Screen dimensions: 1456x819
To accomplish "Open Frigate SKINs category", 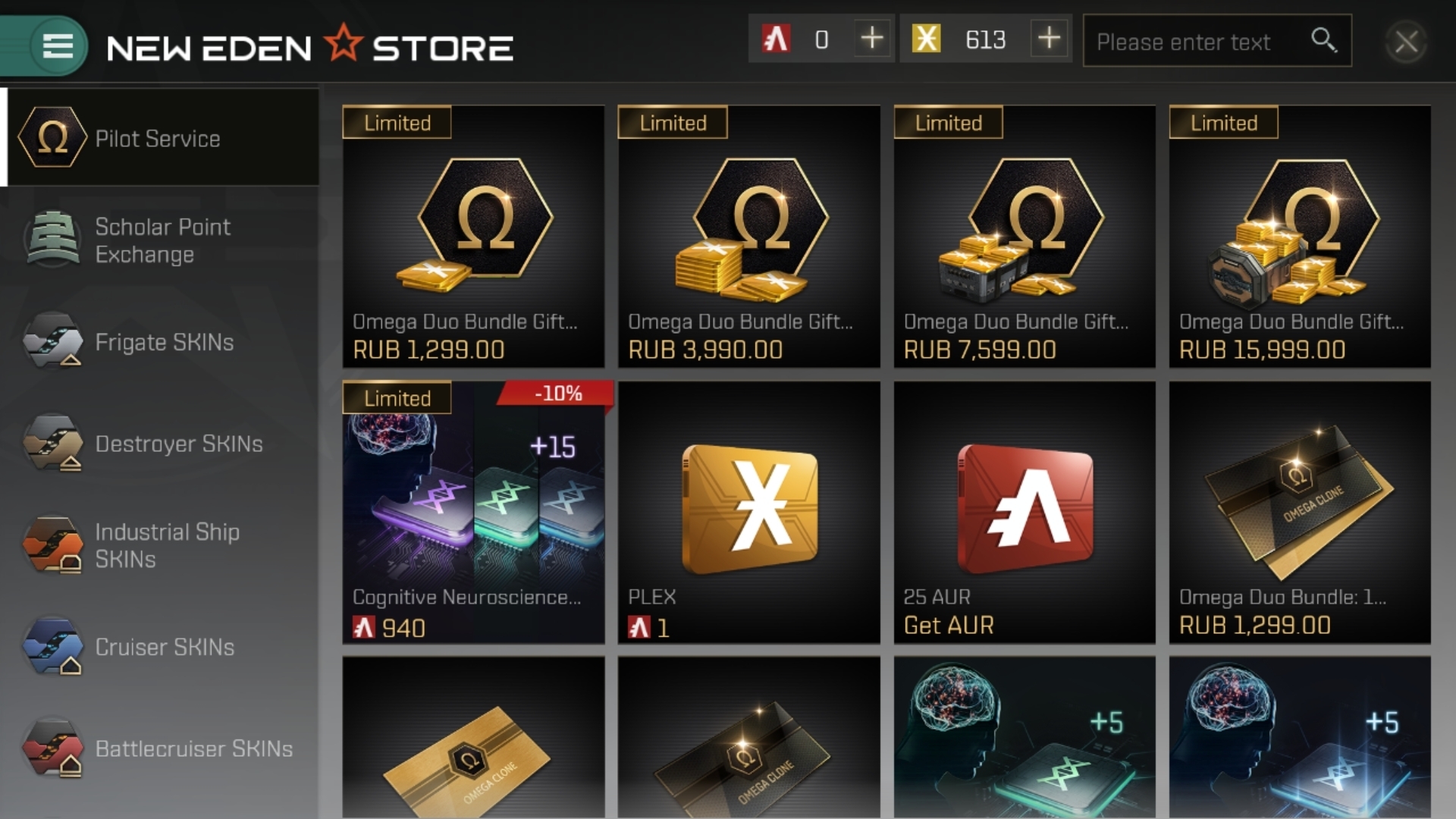I will [160, 342].
